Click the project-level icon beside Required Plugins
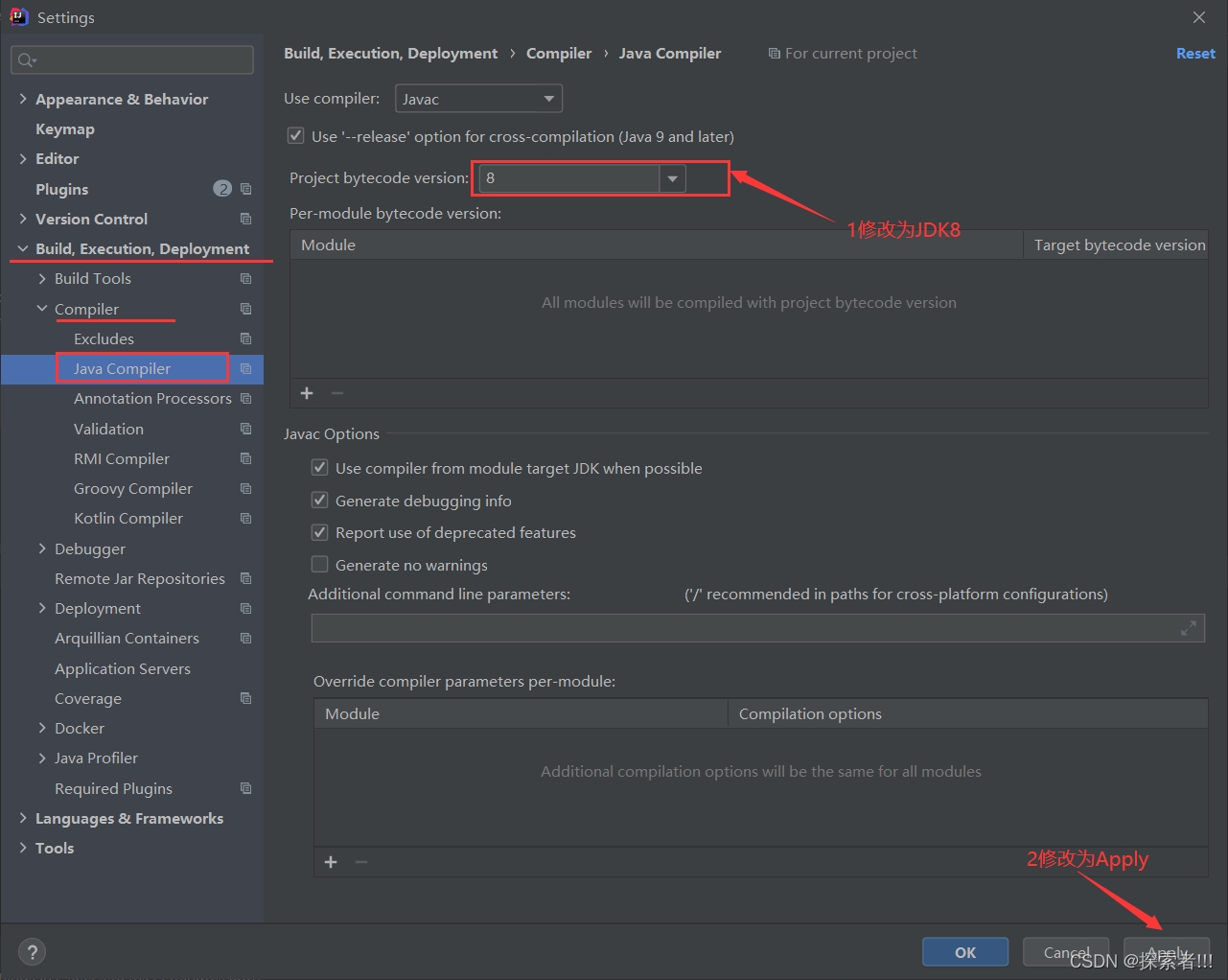Image resolution: width=1228 pixels, height=980 pixels. coord(246,788)
